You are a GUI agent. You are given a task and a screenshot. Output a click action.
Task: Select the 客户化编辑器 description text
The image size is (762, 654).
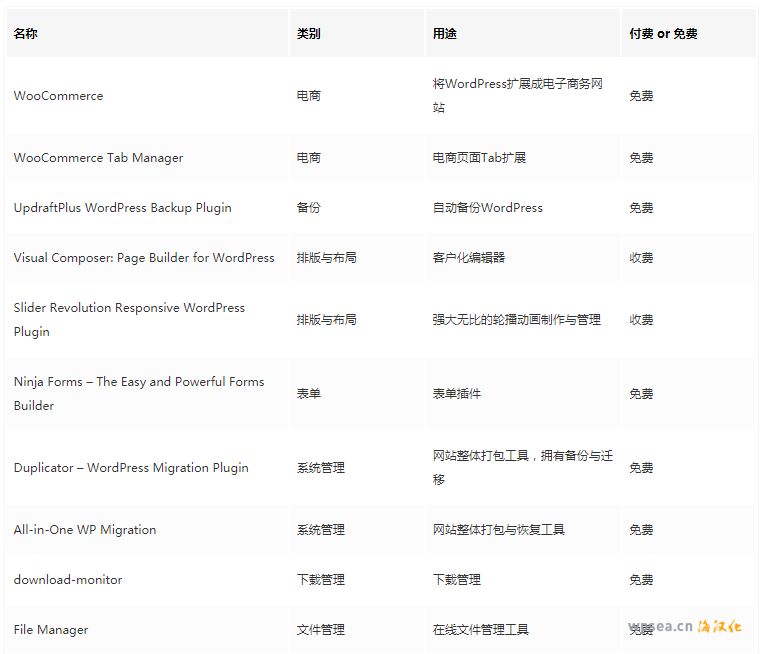469,258
